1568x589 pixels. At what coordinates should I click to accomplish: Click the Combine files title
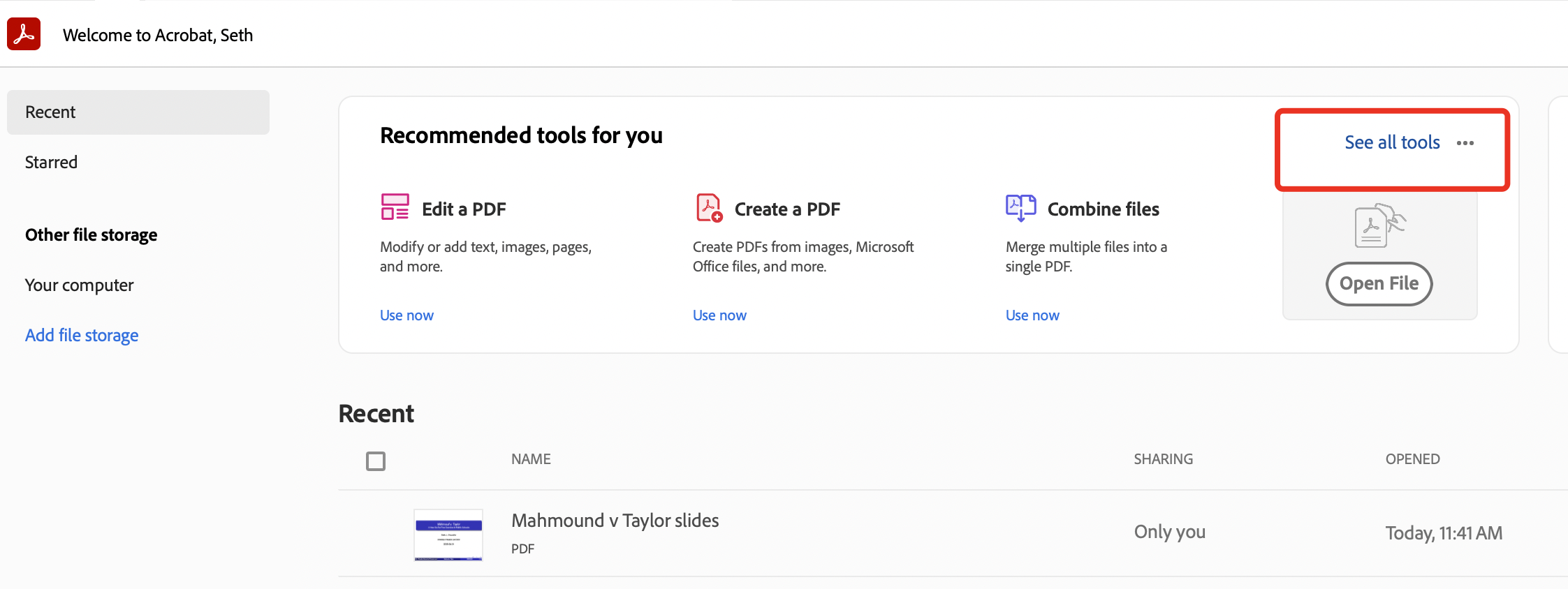click(x=1104, y=209)
